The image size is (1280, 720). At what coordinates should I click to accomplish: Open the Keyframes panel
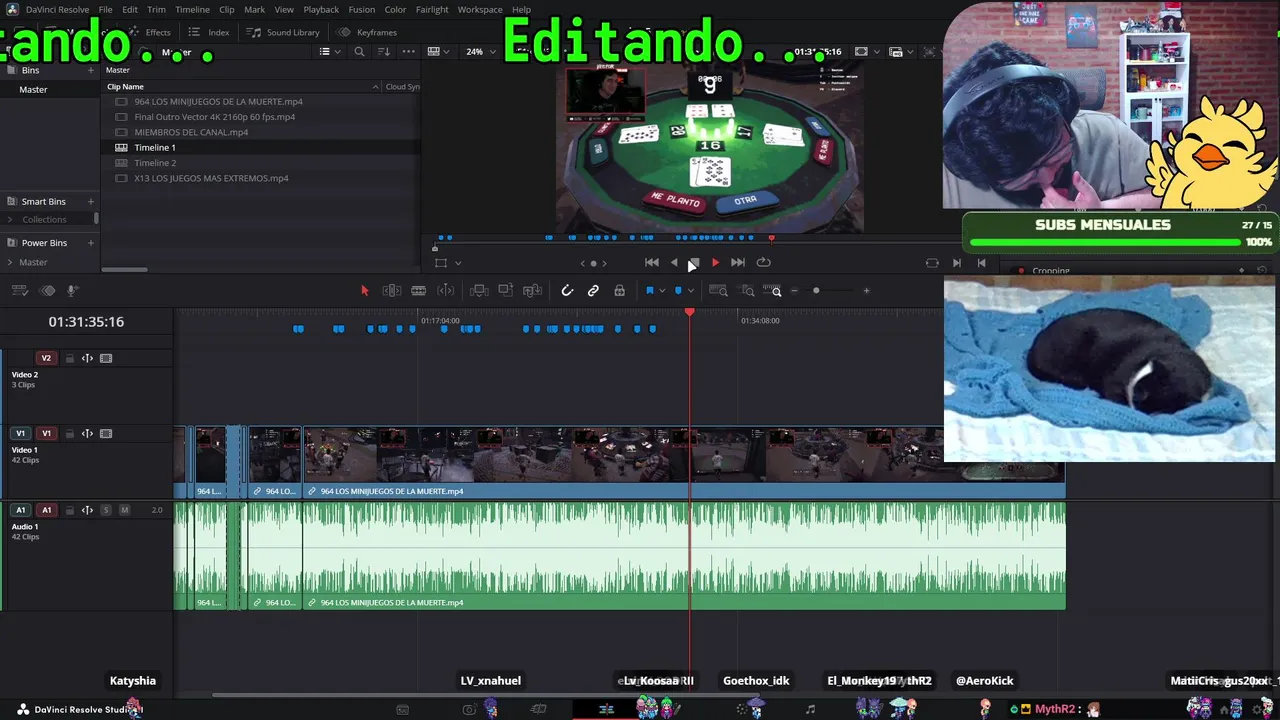(x=368, y=32)
